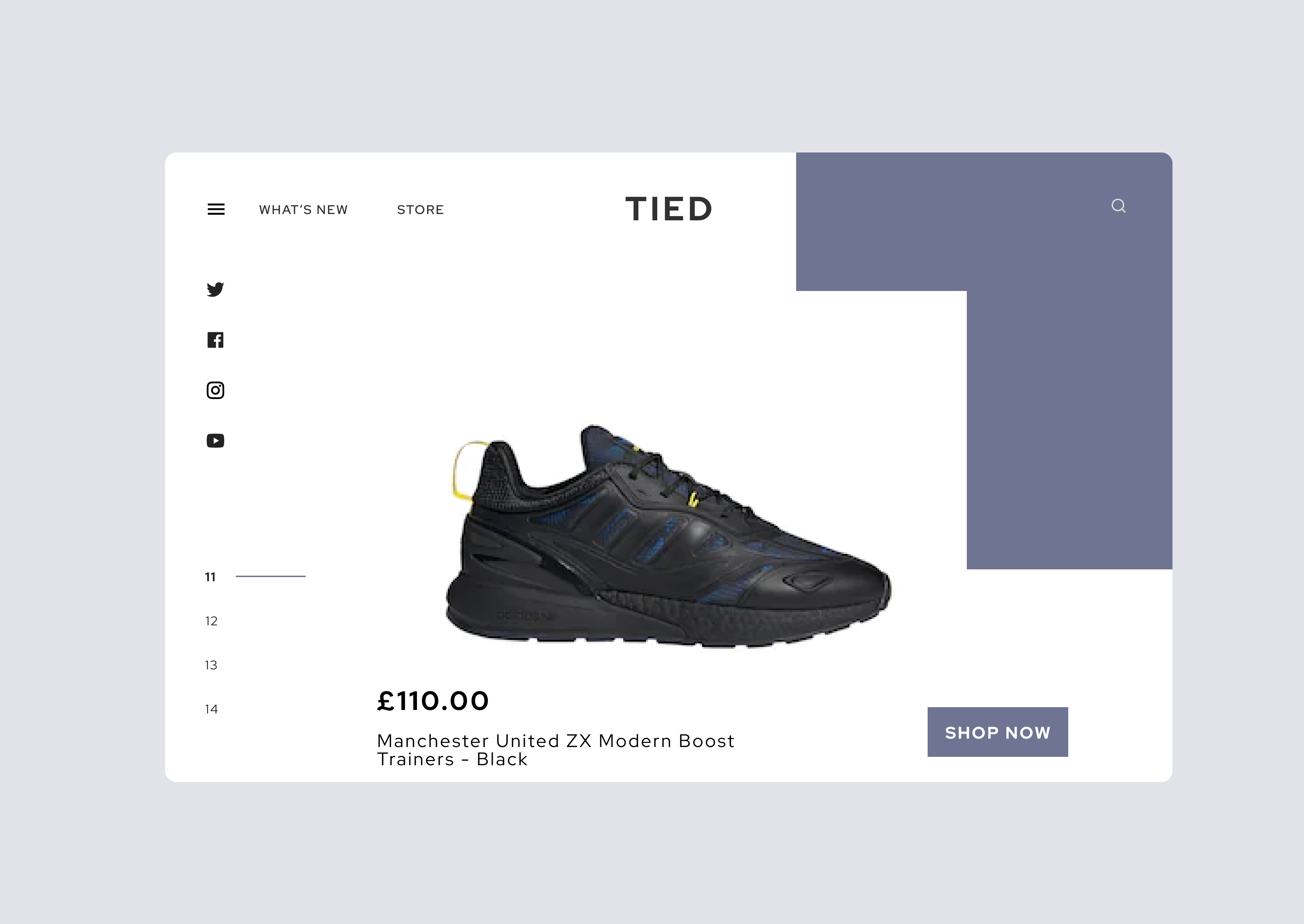Click the TIED logo
Image resolution: width=1304 pixels, height=924 pixels.
[668, 209]
